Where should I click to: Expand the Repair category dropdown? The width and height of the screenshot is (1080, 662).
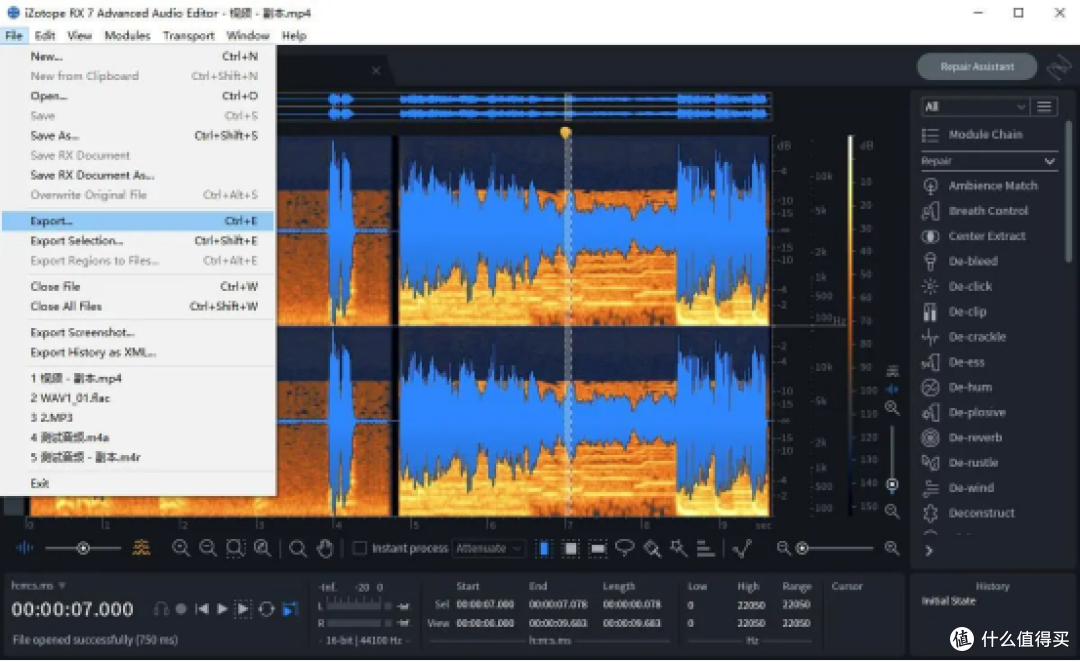(988, 161)
